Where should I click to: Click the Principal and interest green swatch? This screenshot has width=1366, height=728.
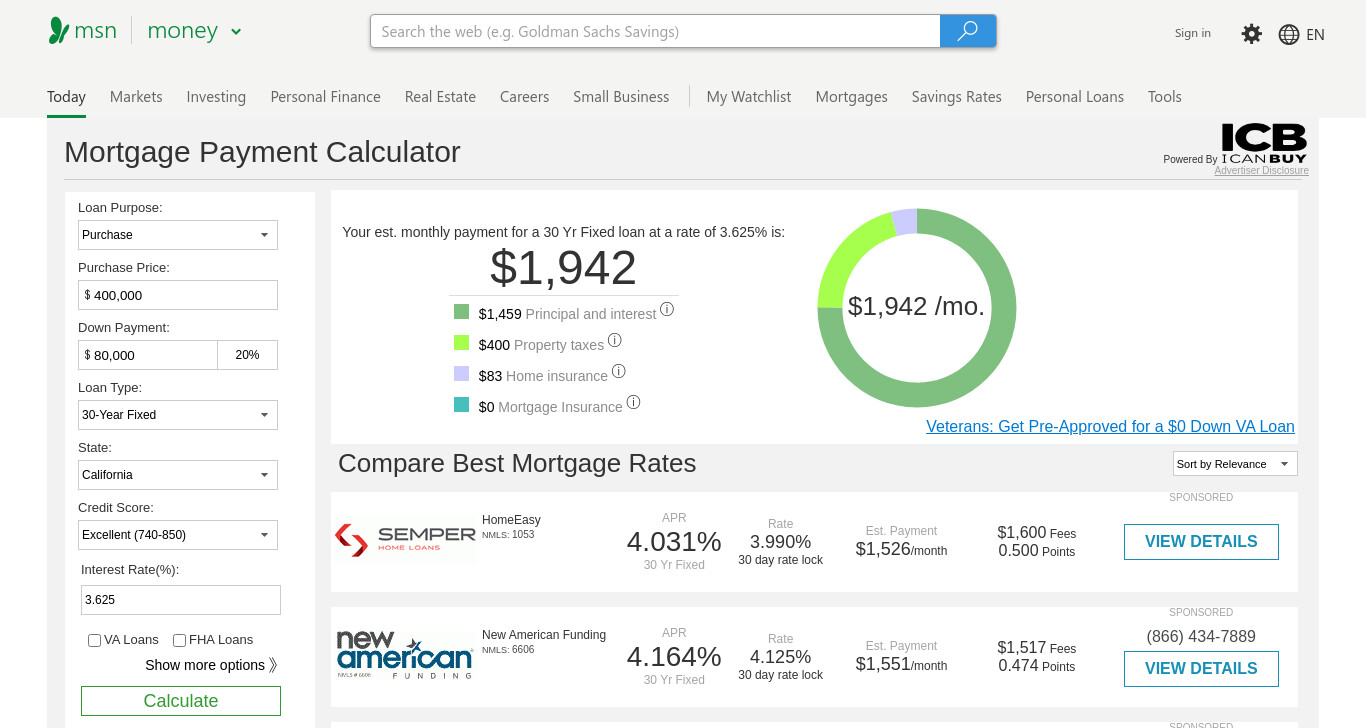click(x=461, y=312)
